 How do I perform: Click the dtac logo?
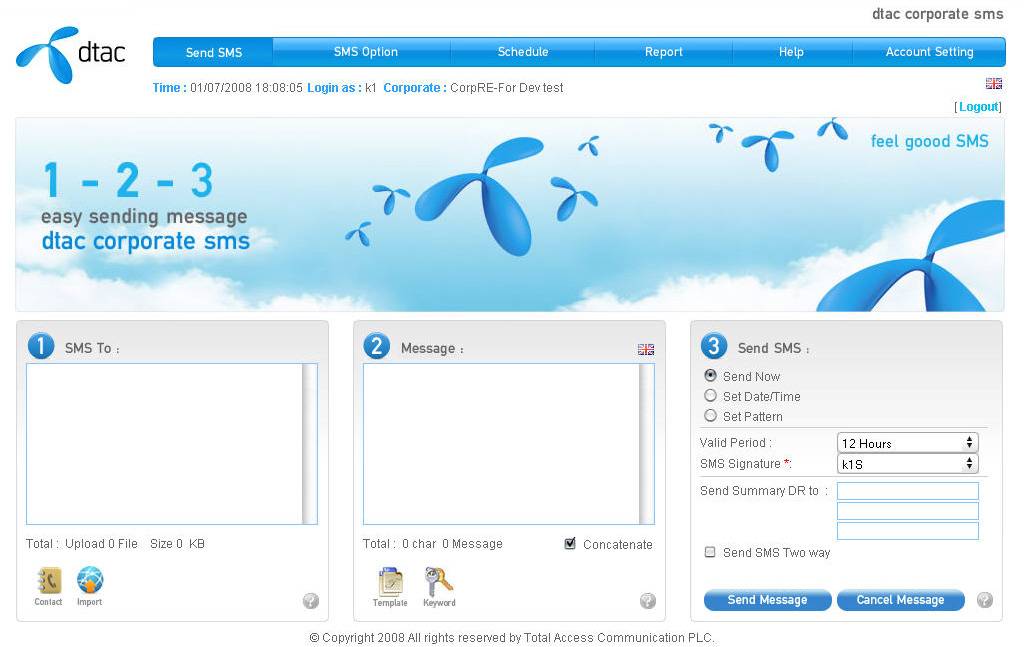[x=71, y=55]
